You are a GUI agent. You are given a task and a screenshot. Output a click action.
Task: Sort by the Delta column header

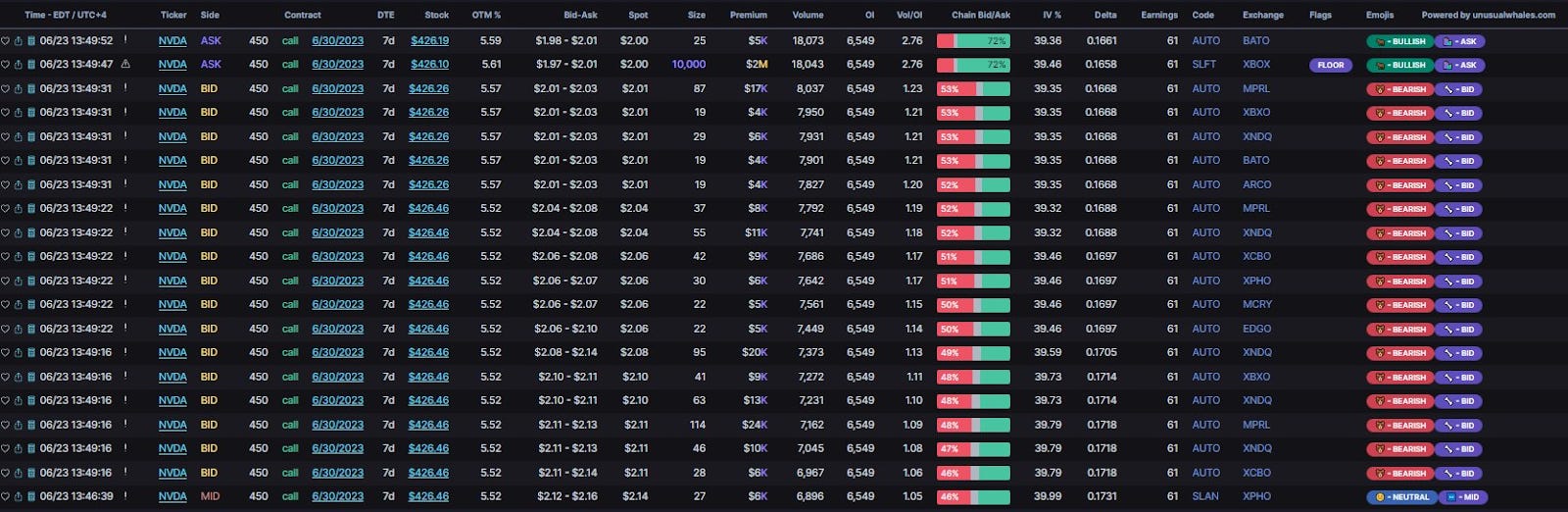[x=1105, y=15]
